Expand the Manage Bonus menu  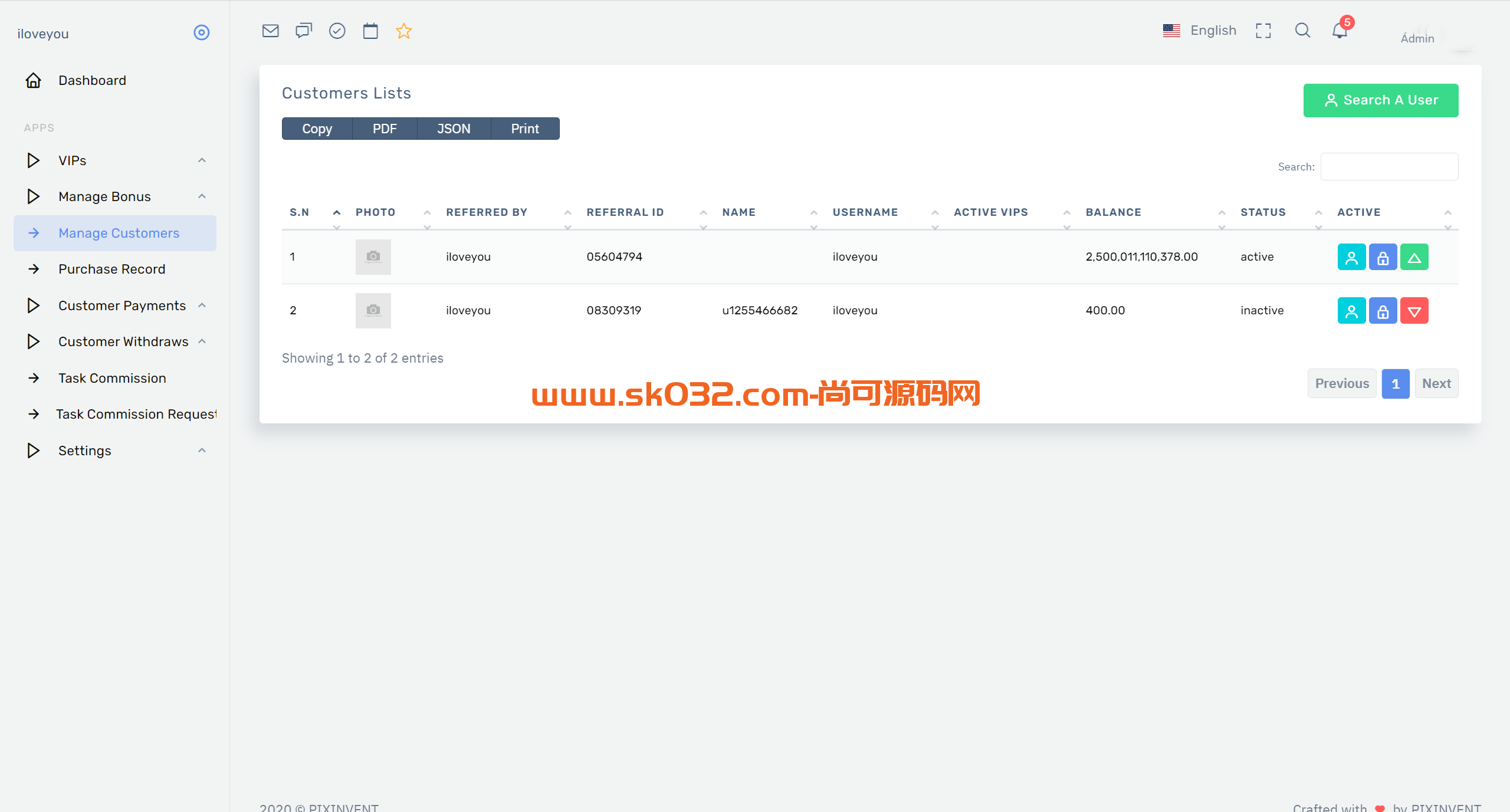click(115, 196)
